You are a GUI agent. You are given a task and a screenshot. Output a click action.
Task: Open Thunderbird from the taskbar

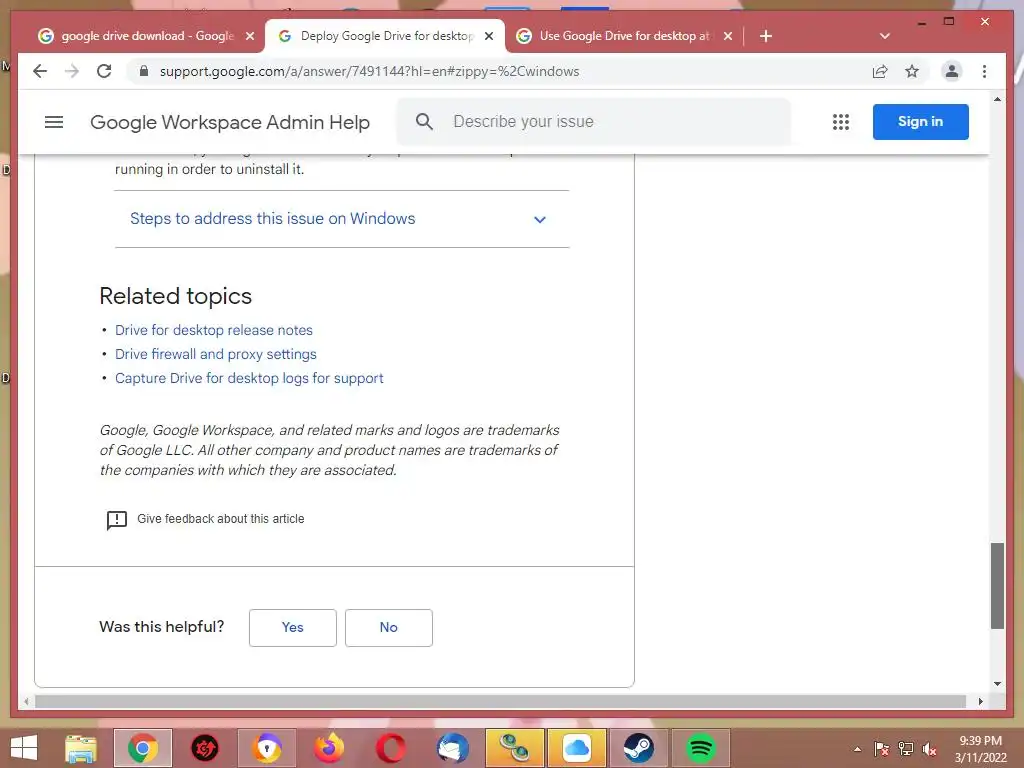[453, 748]
